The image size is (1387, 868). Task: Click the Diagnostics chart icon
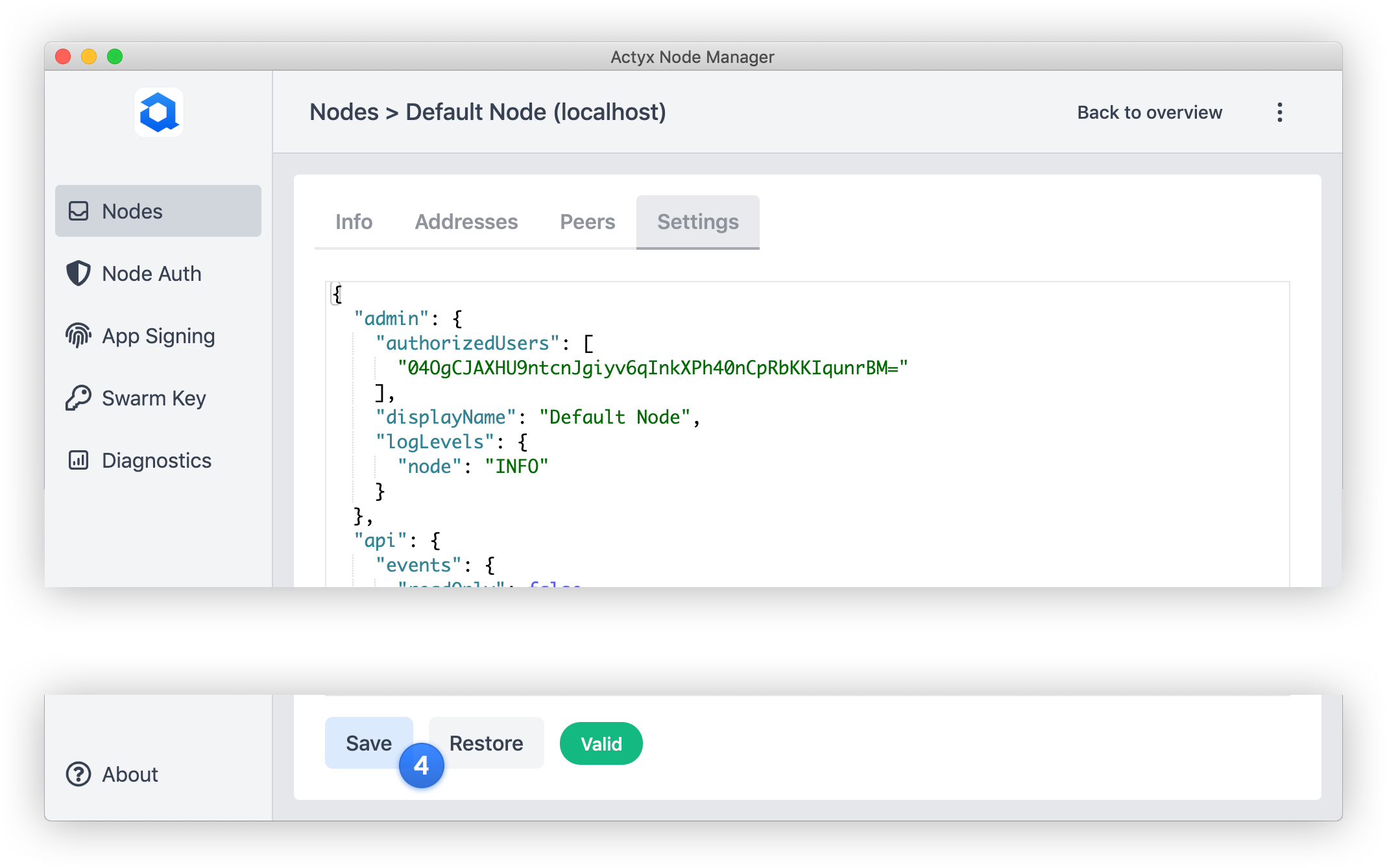pyautogui.click(x=78, y=460)
